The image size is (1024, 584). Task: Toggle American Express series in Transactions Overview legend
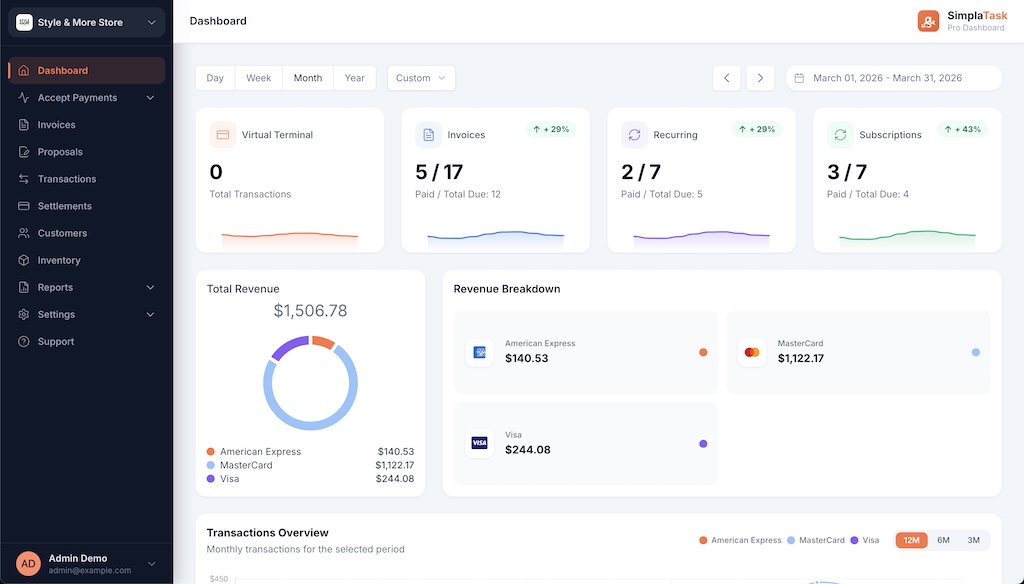tap(740, 540)
